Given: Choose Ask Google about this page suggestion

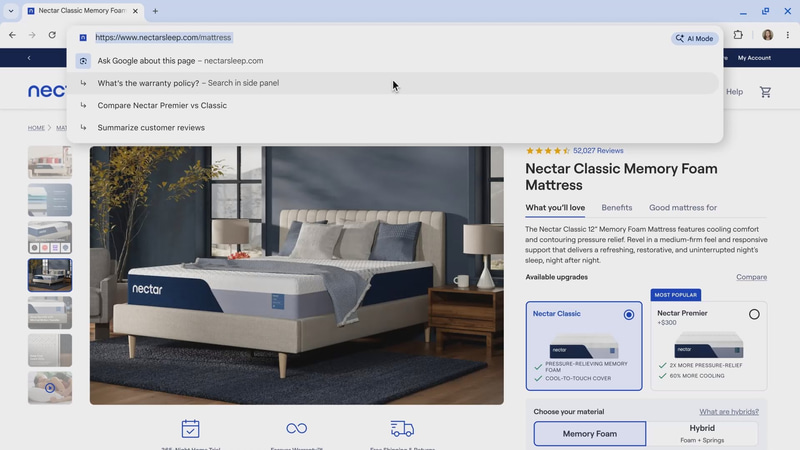Looking at the screenshot, I should [394, 61].
